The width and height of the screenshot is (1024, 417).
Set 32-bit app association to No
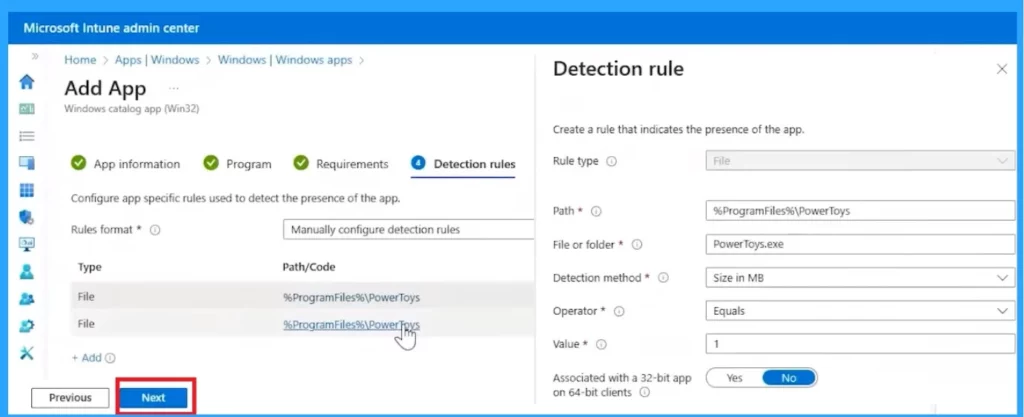pos(789,378)
